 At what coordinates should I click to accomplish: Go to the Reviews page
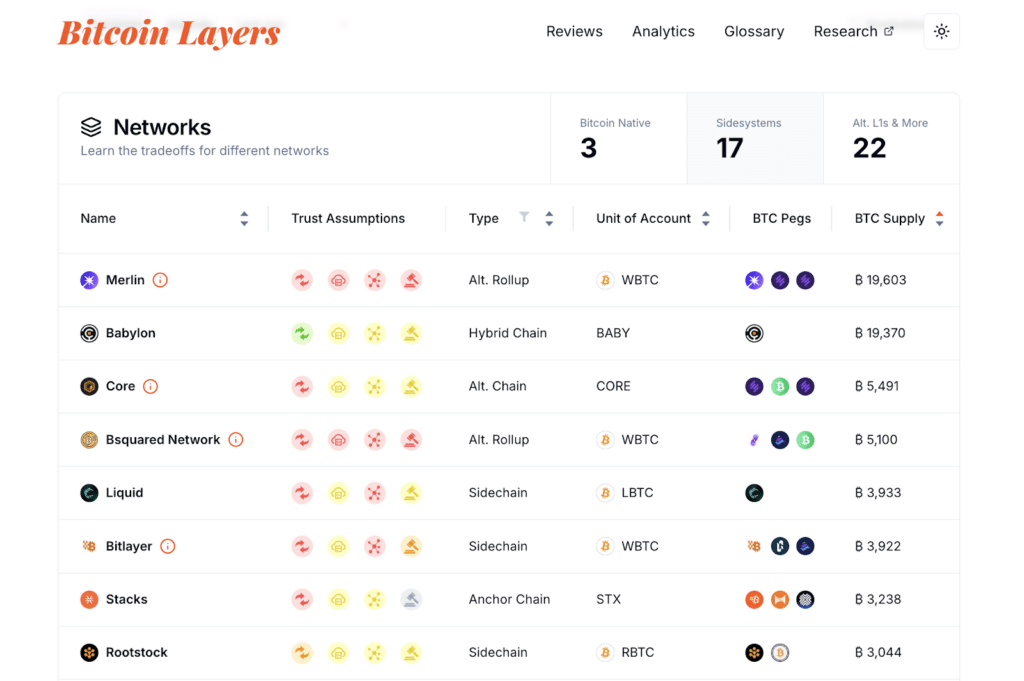pos(574,31)
